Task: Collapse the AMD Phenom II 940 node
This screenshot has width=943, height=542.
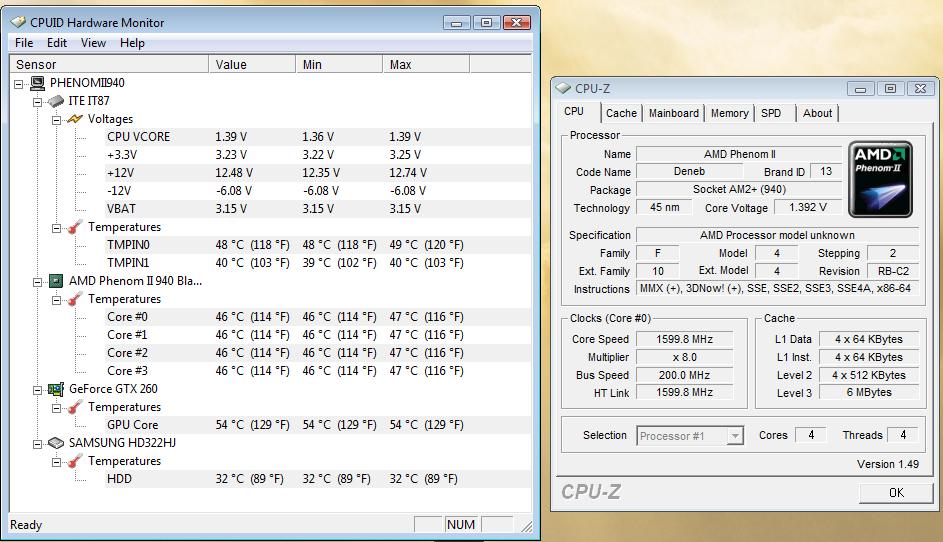Action: 37,282
